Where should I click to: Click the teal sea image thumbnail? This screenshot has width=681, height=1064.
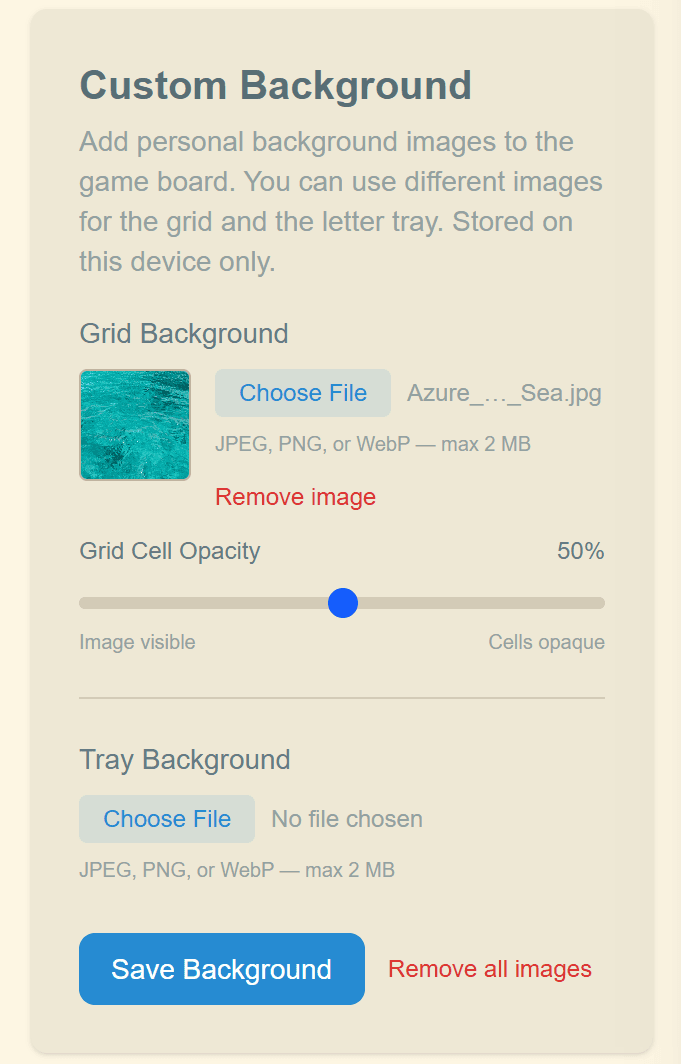134,424
